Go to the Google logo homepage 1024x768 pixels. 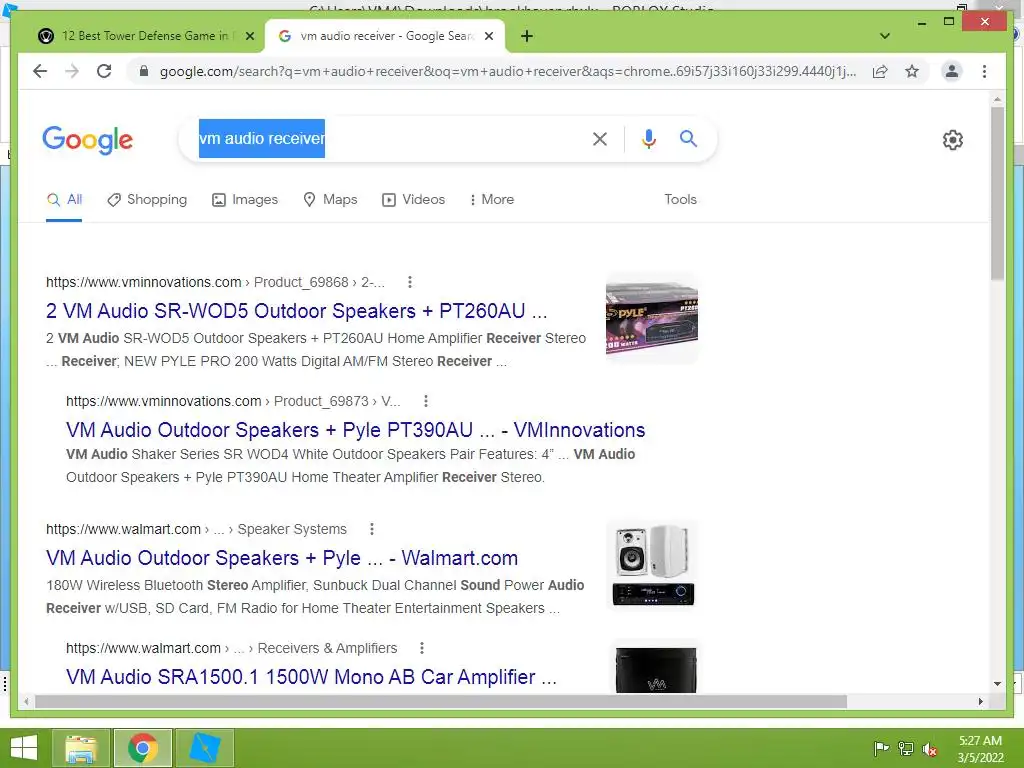point(88,140)
